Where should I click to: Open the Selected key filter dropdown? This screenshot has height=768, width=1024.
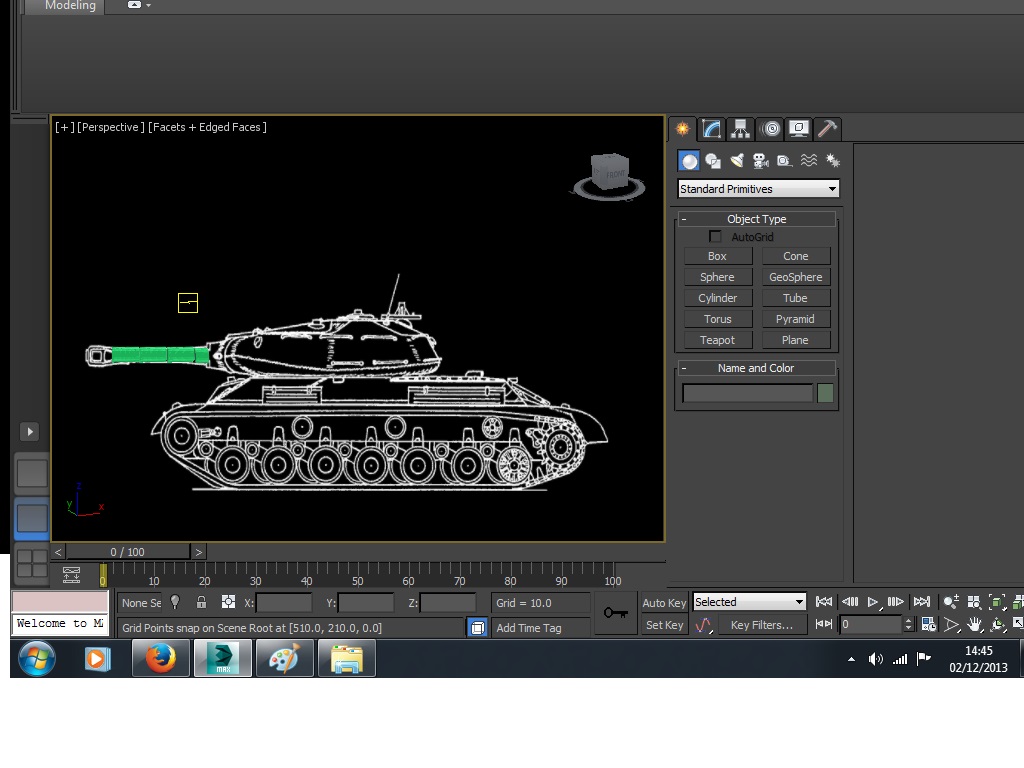pos(799,601)
